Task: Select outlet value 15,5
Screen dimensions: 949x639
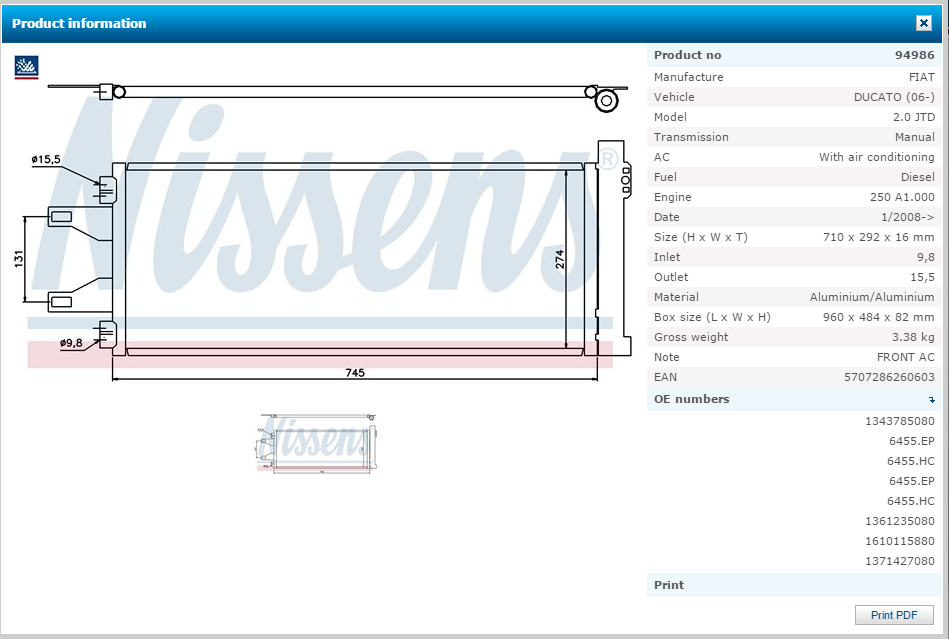Action: pos(922,277)
